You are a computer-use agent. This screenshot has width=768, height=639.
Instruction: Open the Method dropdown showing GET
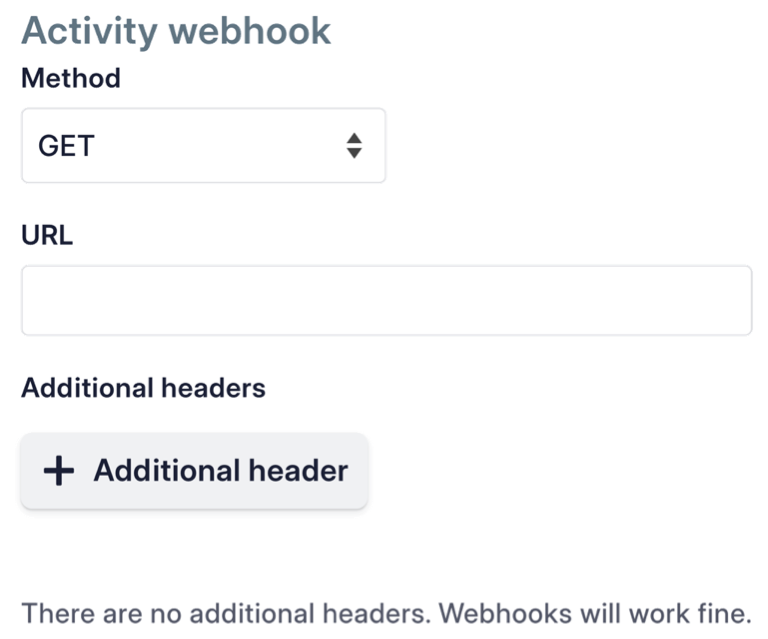point(204,145)
